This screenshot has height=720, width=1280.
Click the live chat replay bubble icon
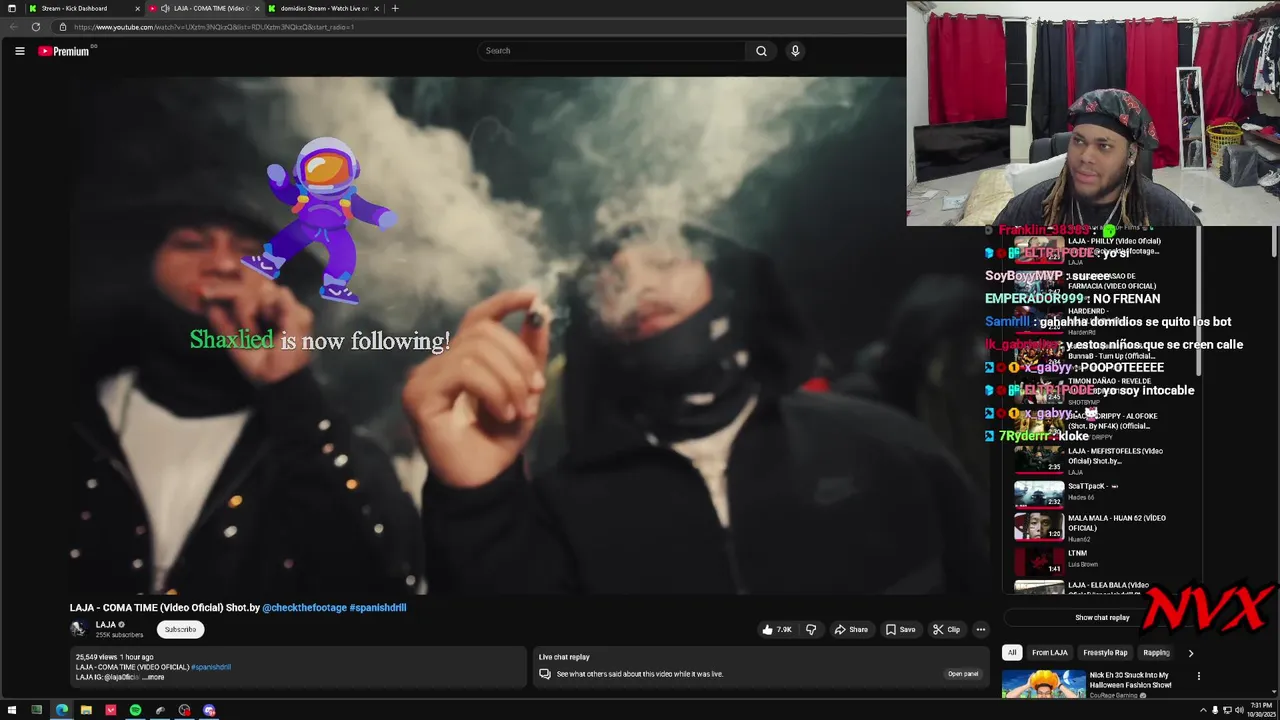[x=544, y=674]
